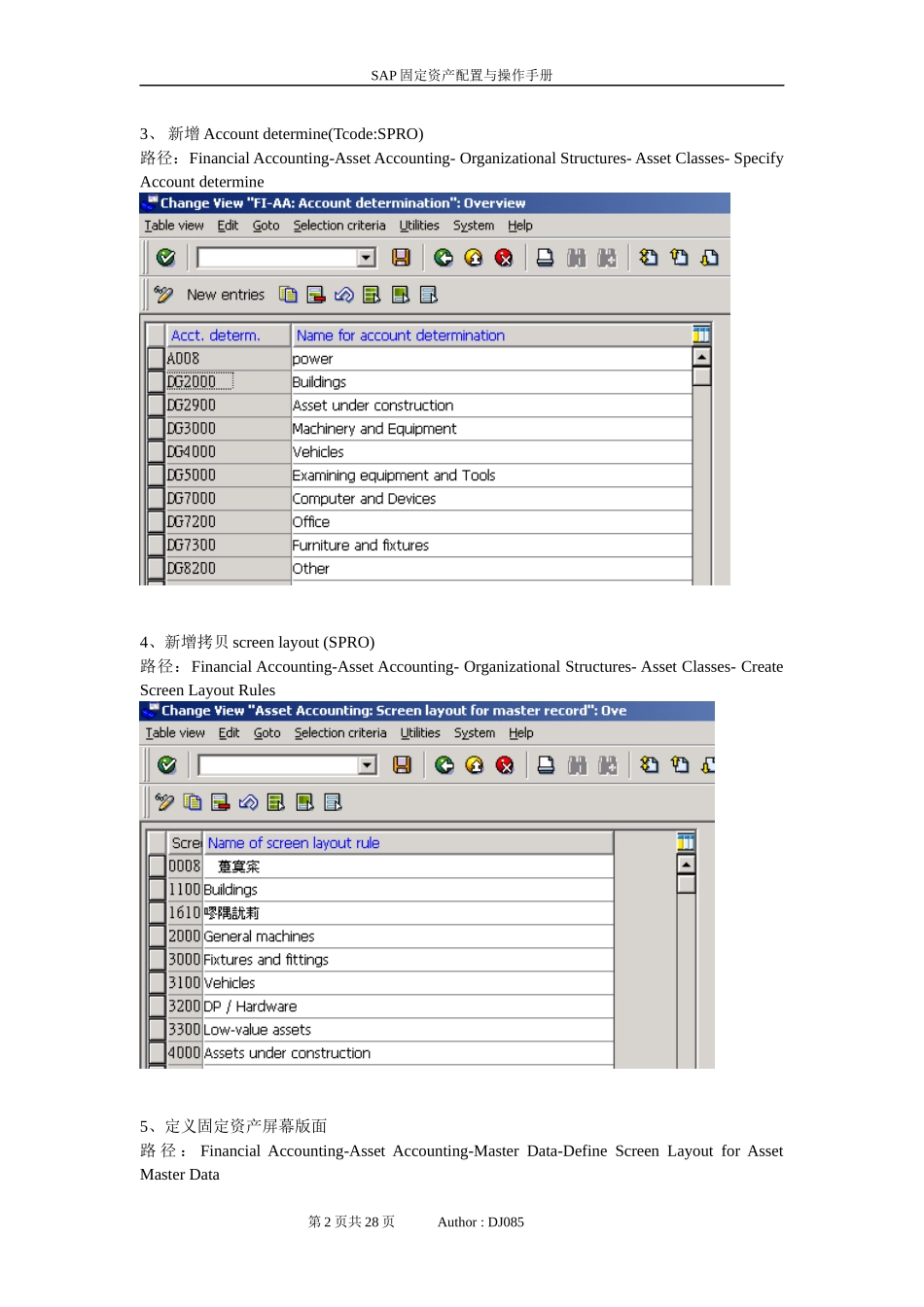Click the table settings icon beside Name for account determination
924x1307 pixels.
click(701, 335)
